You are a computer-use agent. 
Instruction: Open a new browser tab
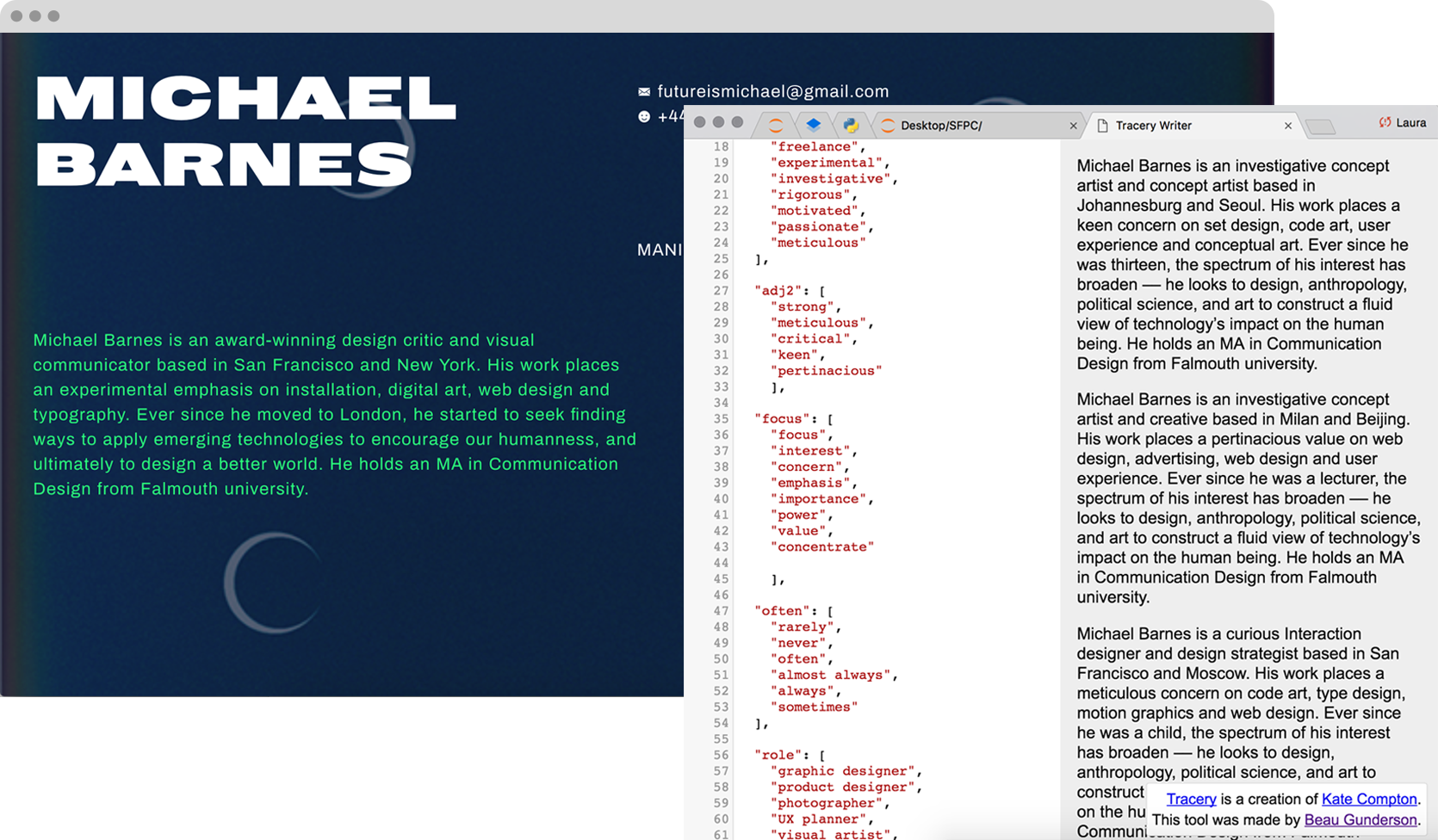tap(1320, 127)
